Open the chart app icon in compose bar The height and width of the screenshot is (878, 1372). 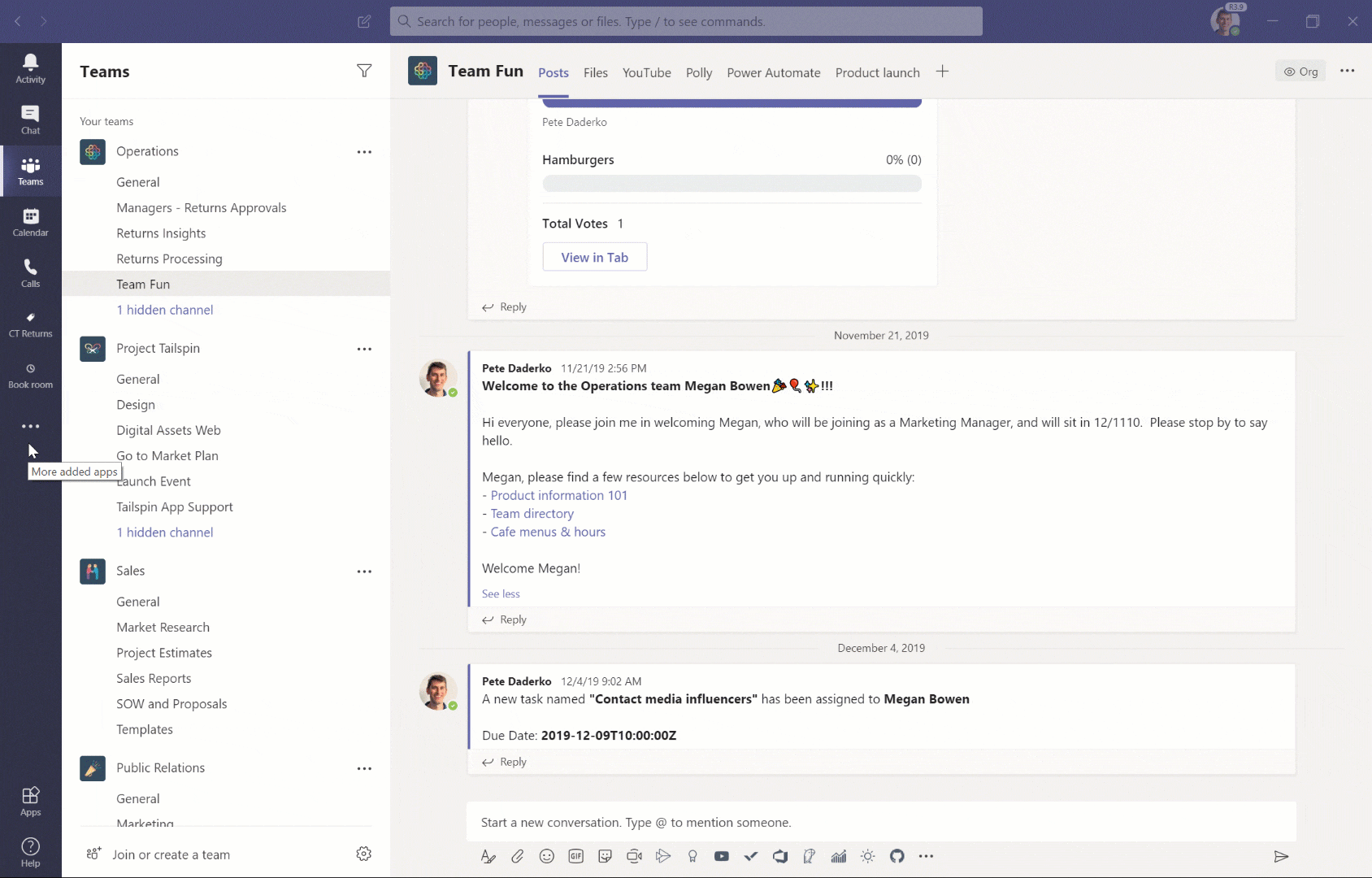(x=839, y=856)
